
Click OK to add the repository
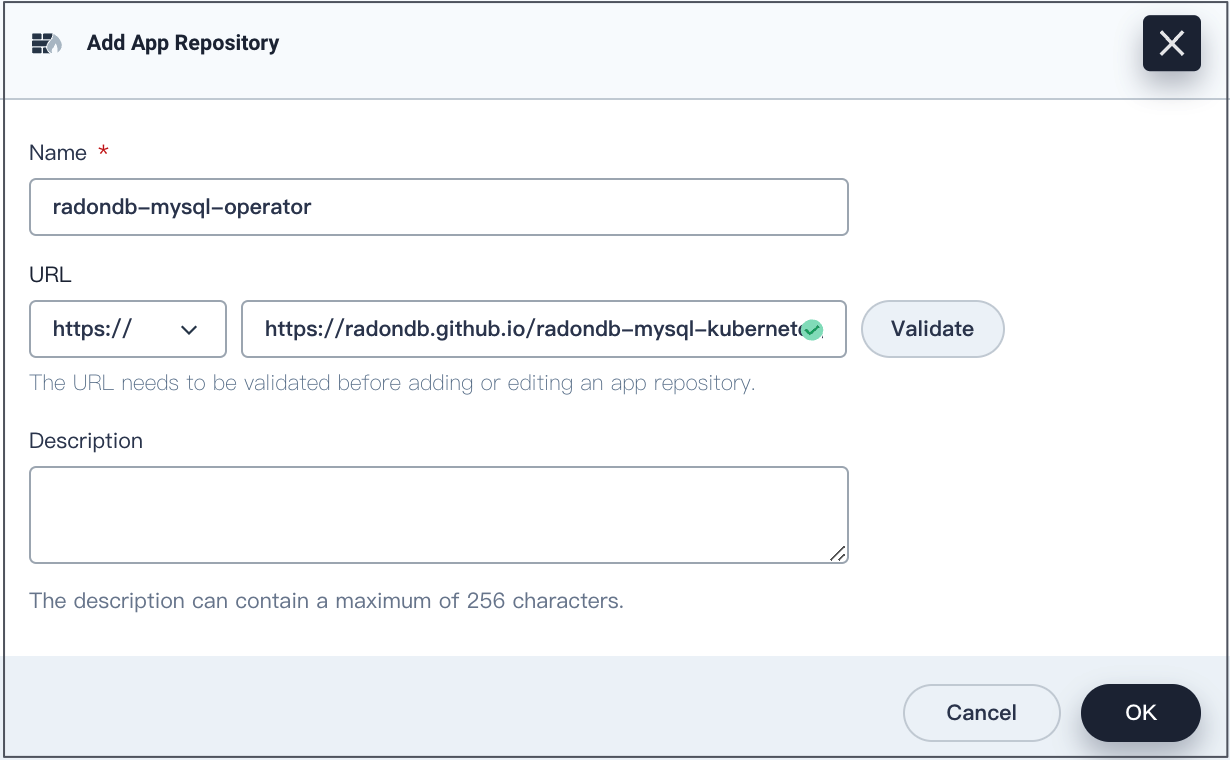[x=1140, y=712]
